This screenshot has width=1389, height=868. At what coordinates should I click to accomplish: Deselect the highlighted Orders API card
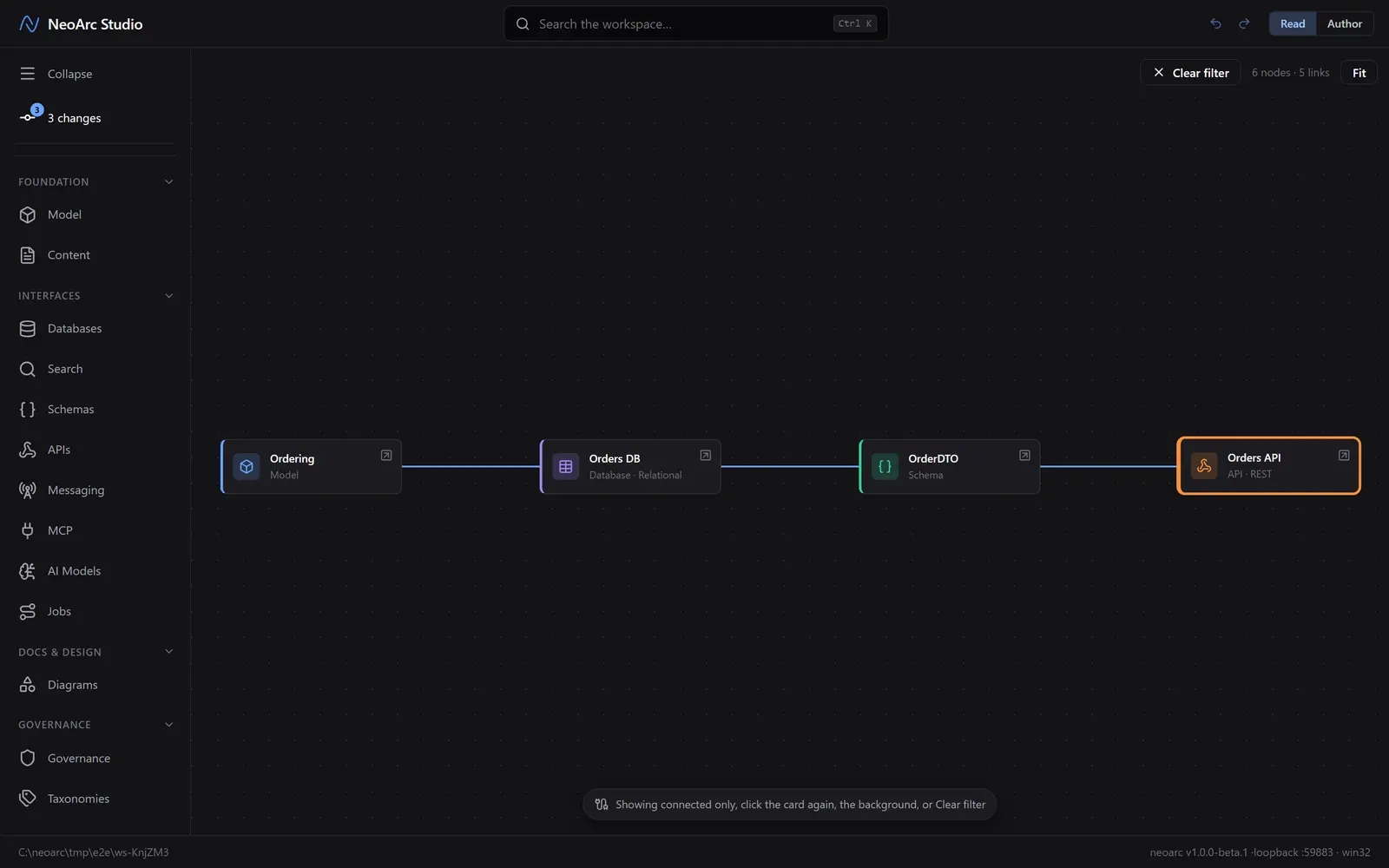1268,466
